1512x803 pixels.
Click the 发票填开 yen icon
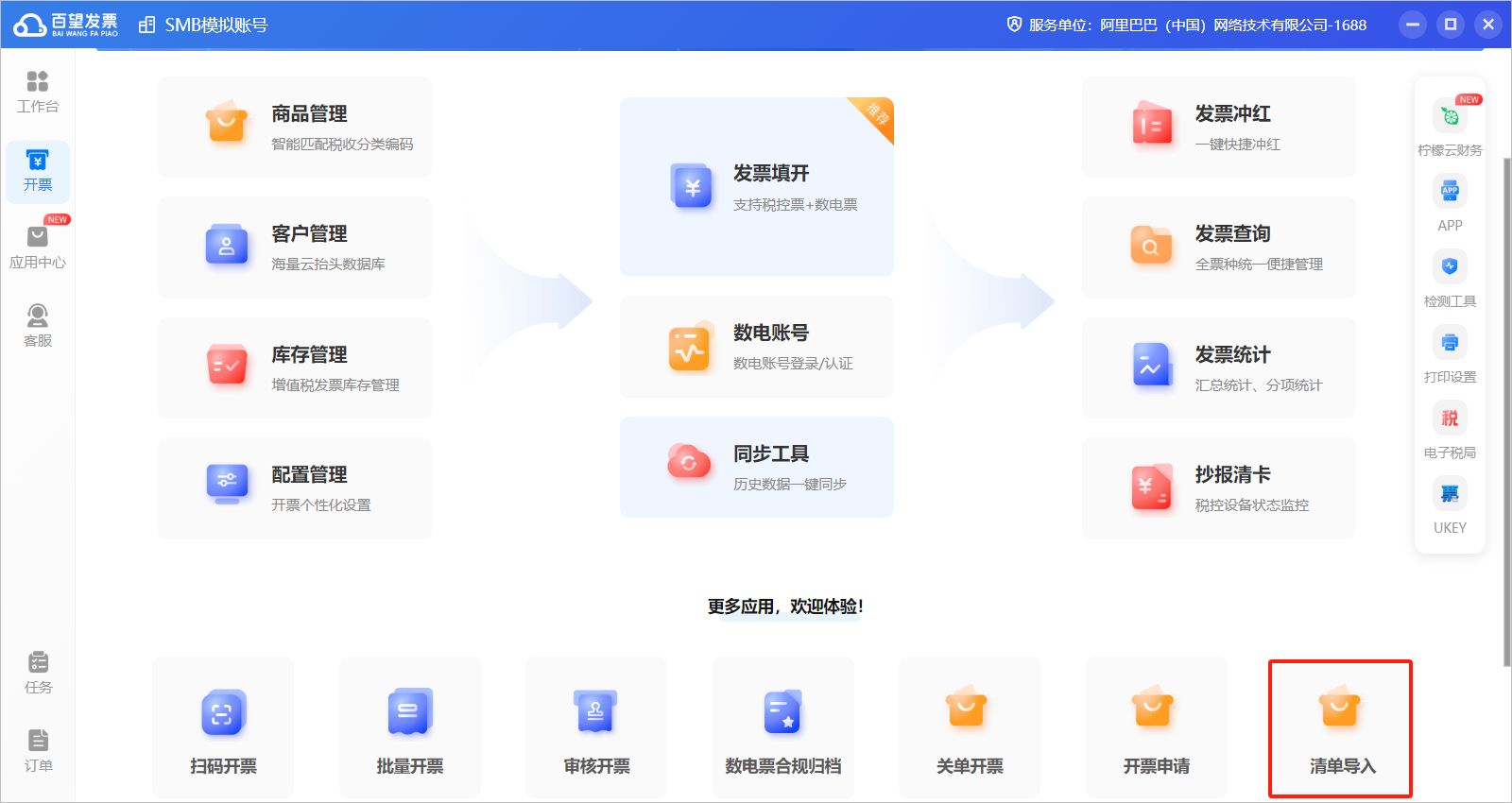click(x=692, y=186)
